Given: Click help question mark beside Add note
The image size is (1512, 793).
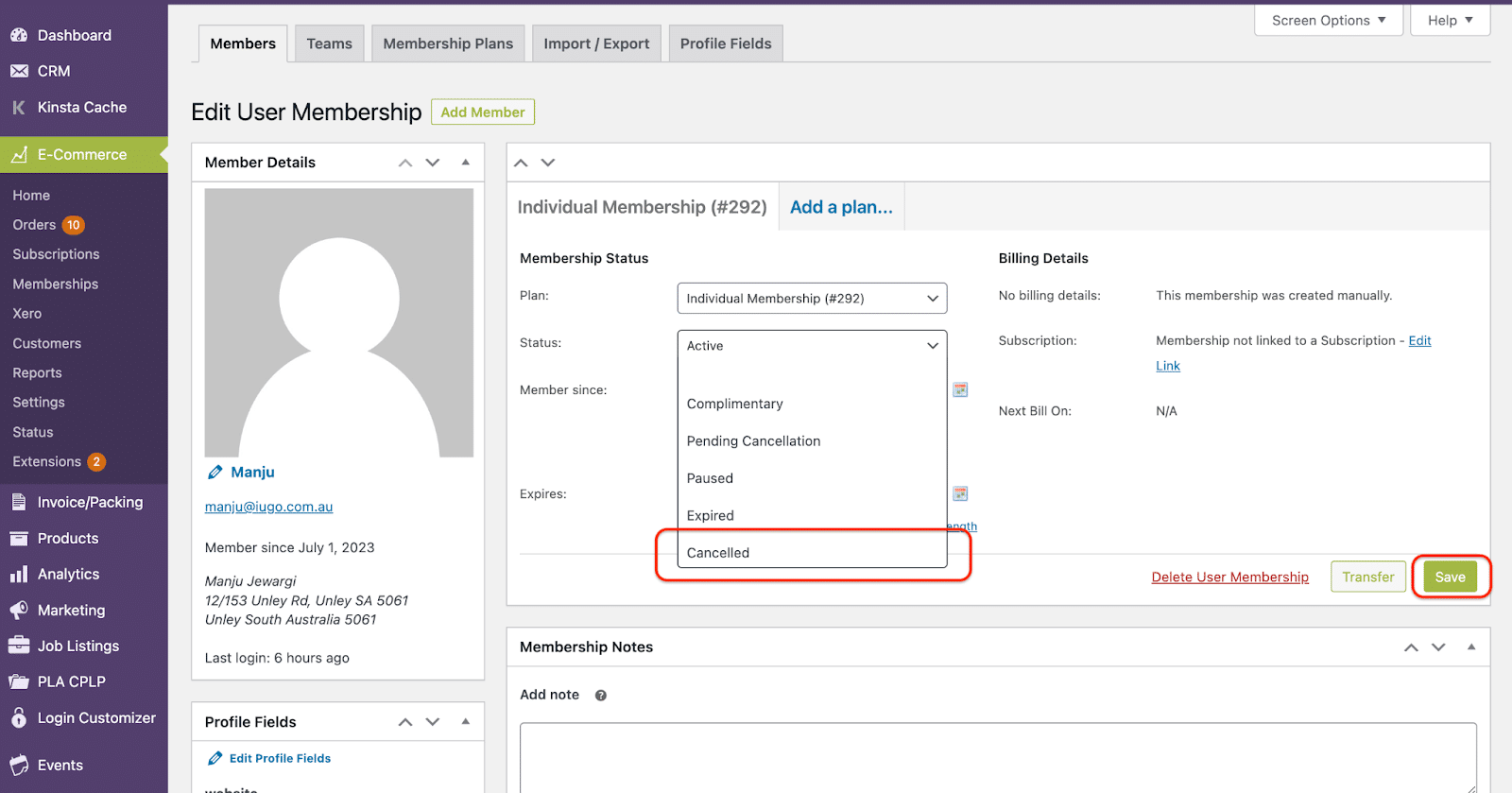Looking at the screenshot, I should 601,695.
